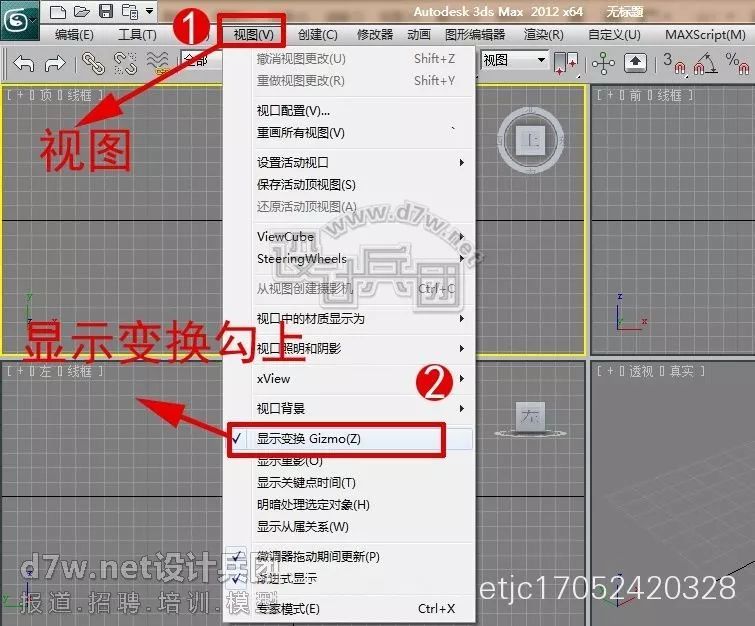Click the perspective viewport 真实 shading label

tap(682, 371)
